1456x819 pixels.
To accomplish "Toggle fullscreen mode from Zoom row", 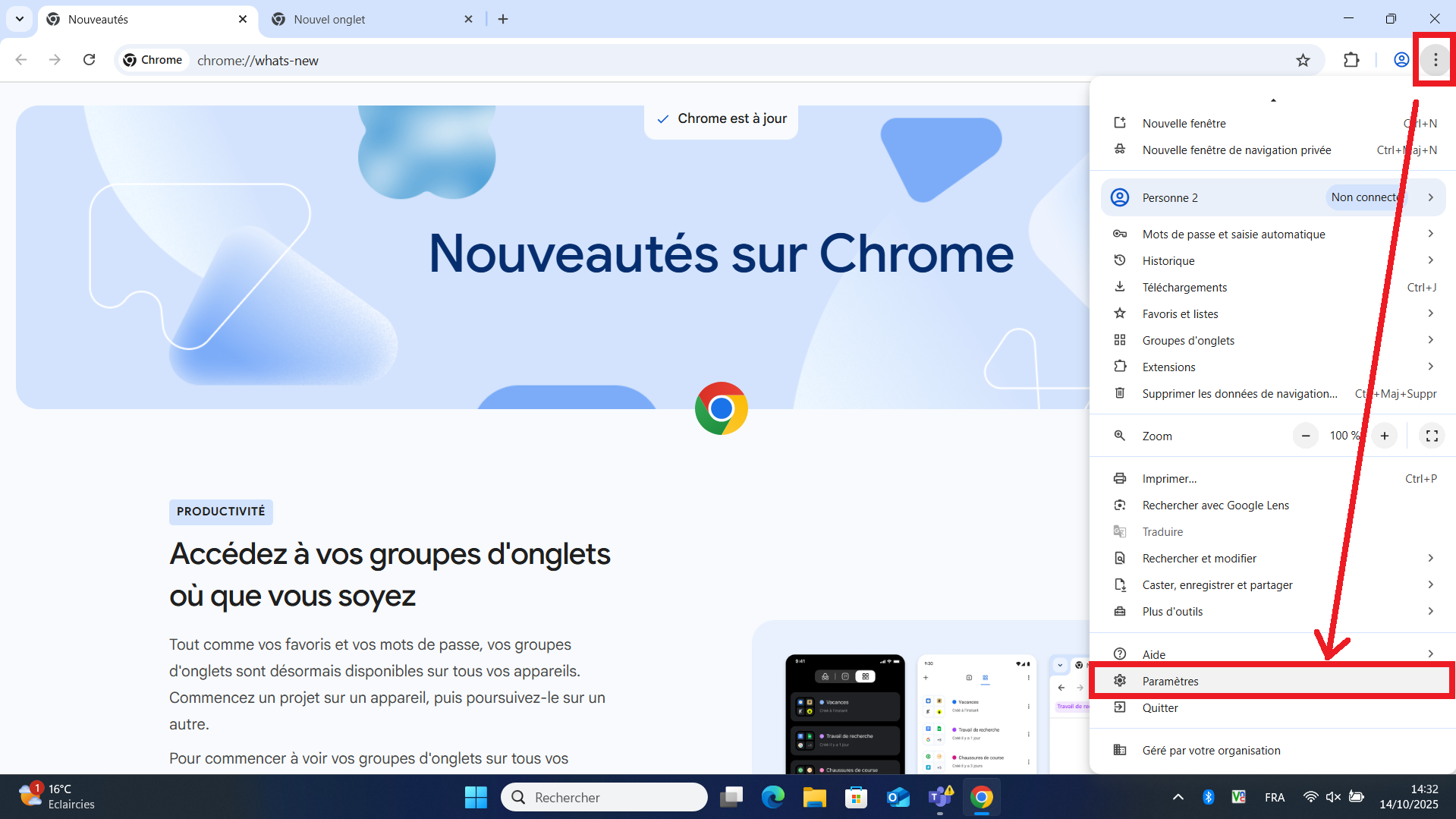I will pyautogui.click(x=1432, y=436).
